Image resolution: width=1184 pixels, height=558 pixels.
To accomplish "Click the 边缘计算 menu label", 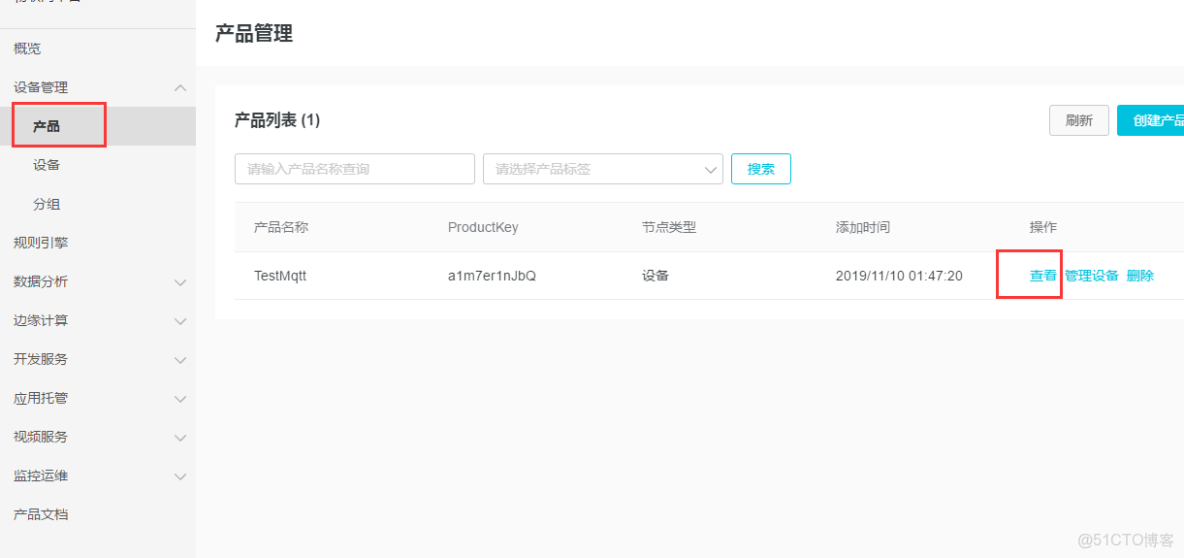I will coord(41,321).
